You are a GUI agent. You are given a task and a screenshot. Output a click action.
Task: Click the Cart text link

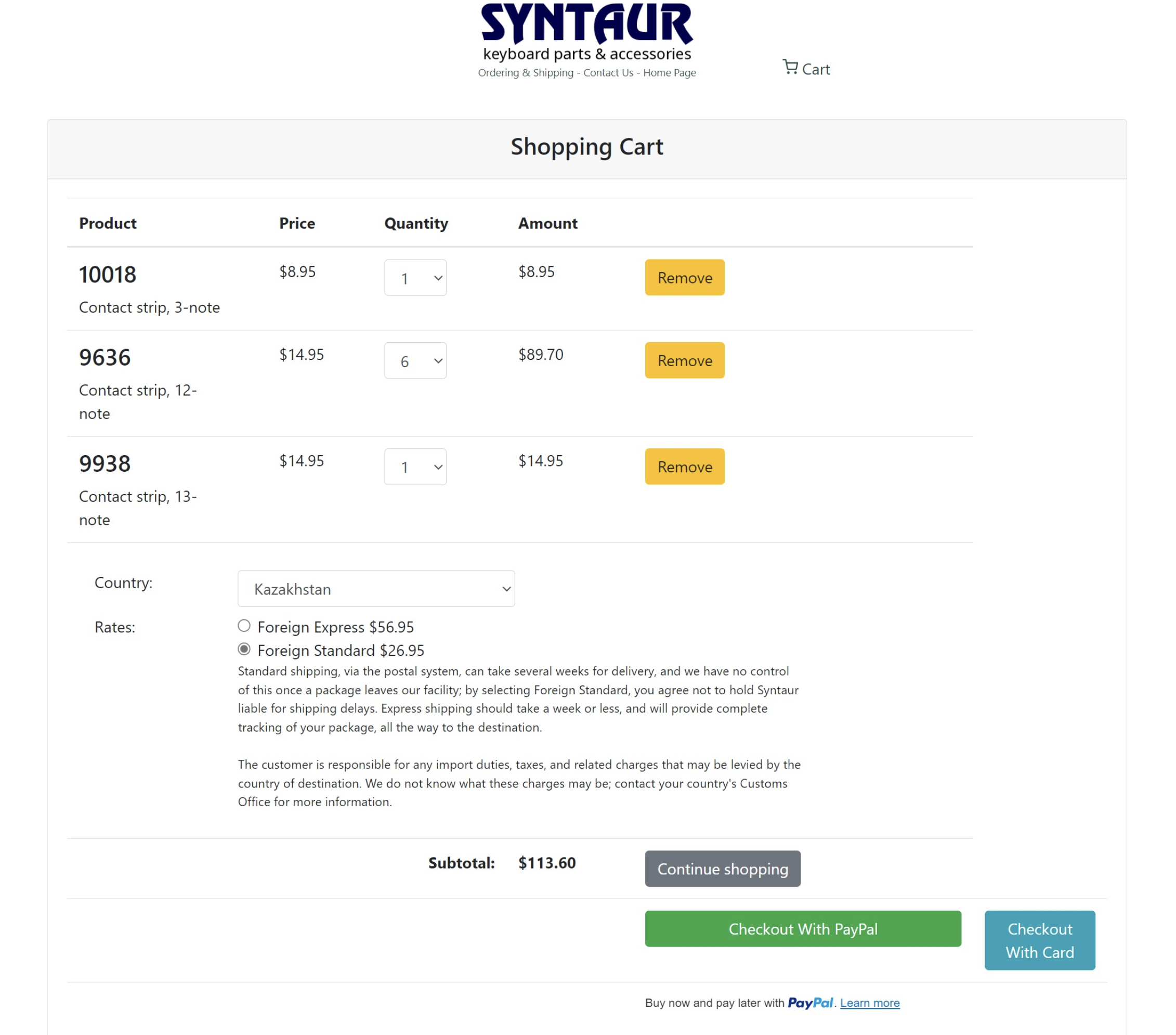coord(815,70)
